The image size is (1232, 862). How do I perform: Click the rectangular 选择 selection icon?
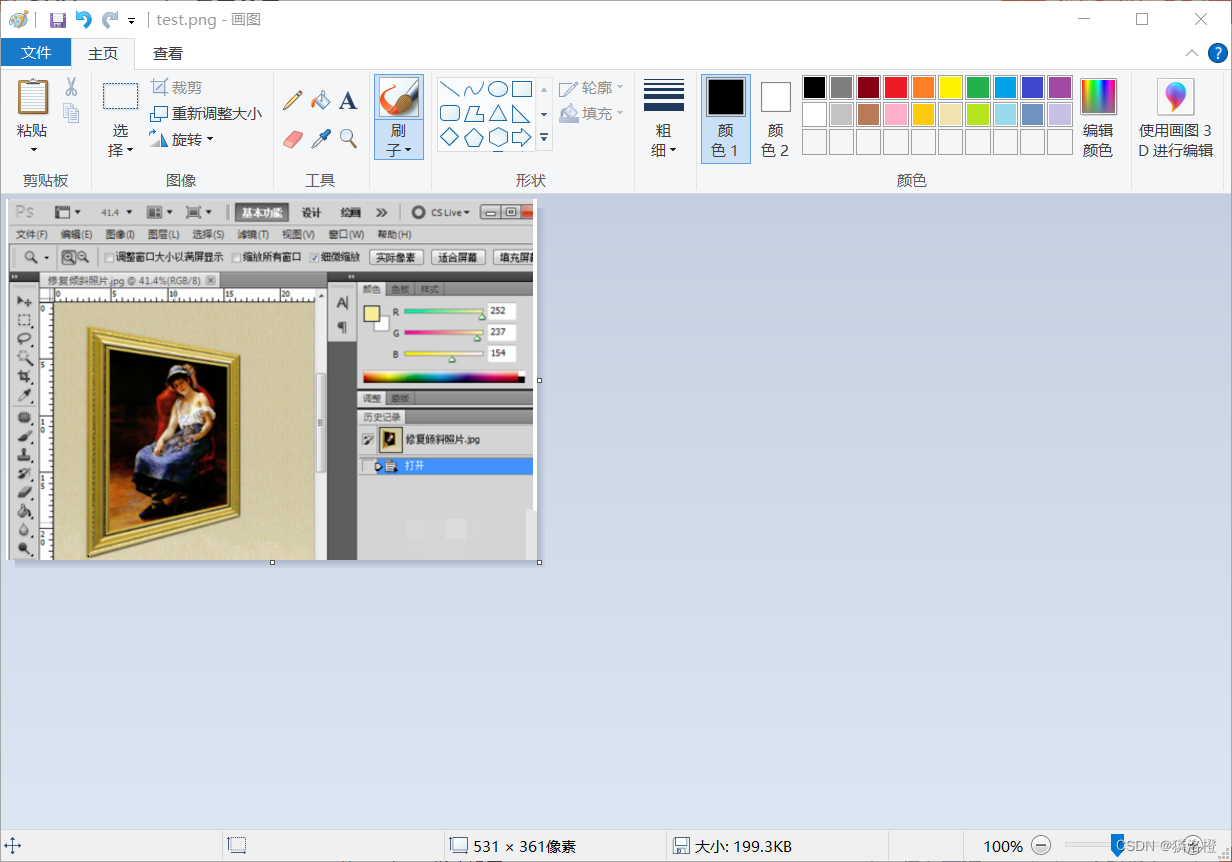coord(121,97)
